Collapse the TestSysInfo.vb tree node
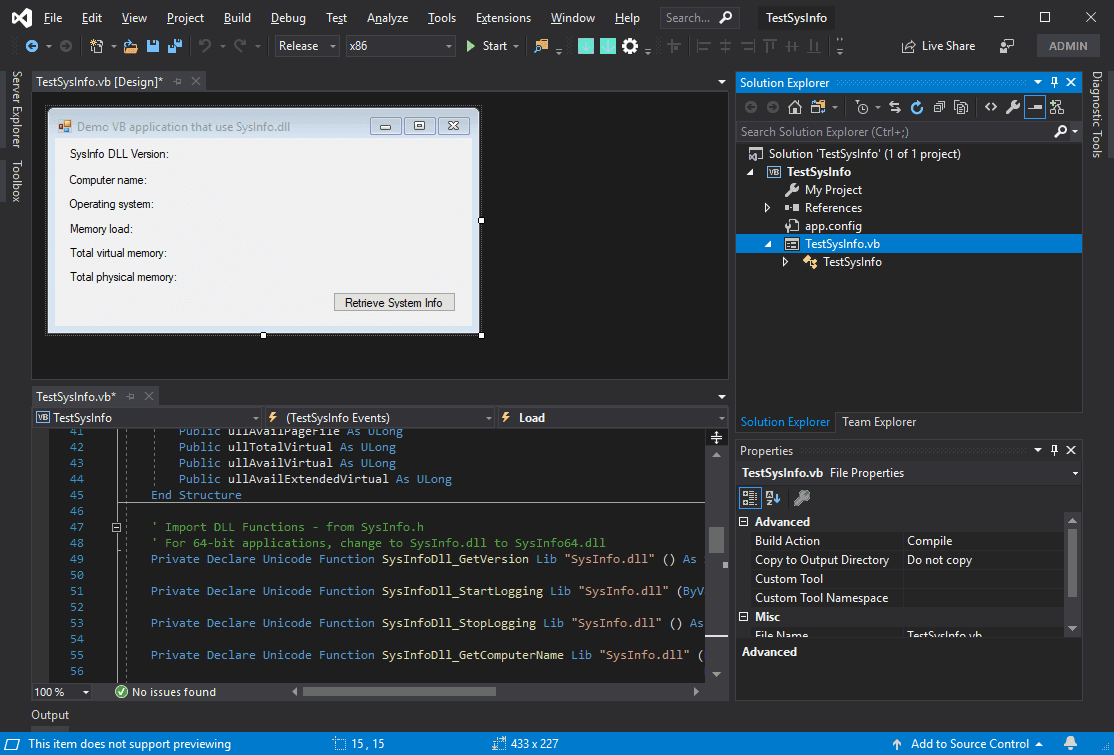 pos(767,244)
